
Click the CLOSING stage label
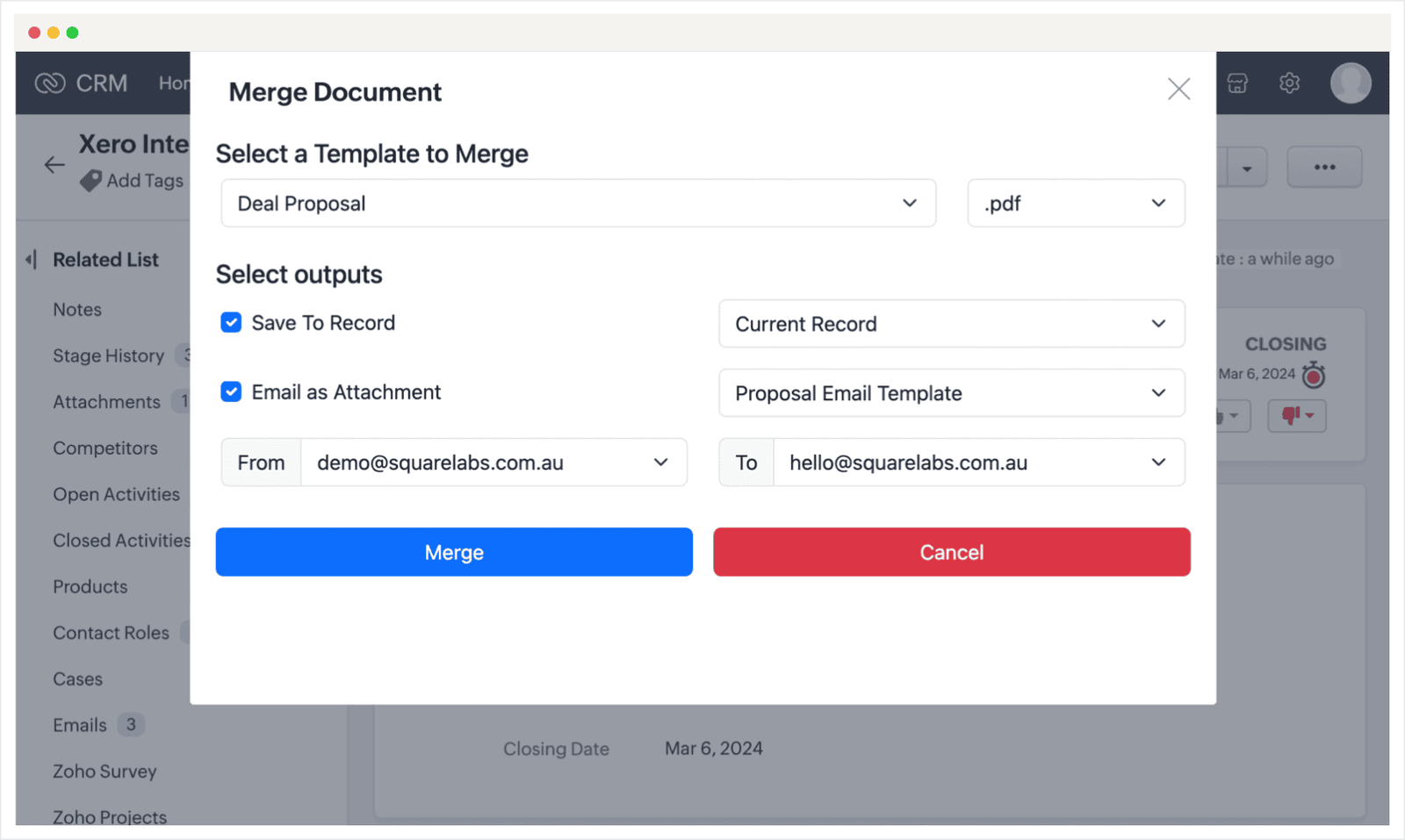pyautogui.click(x=1286, y=344)
